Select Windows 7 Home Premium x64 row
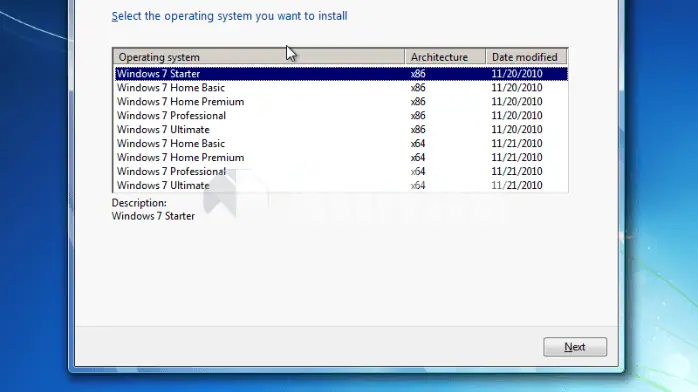Viewport: 698px width, 392px height. click(341, 158)
